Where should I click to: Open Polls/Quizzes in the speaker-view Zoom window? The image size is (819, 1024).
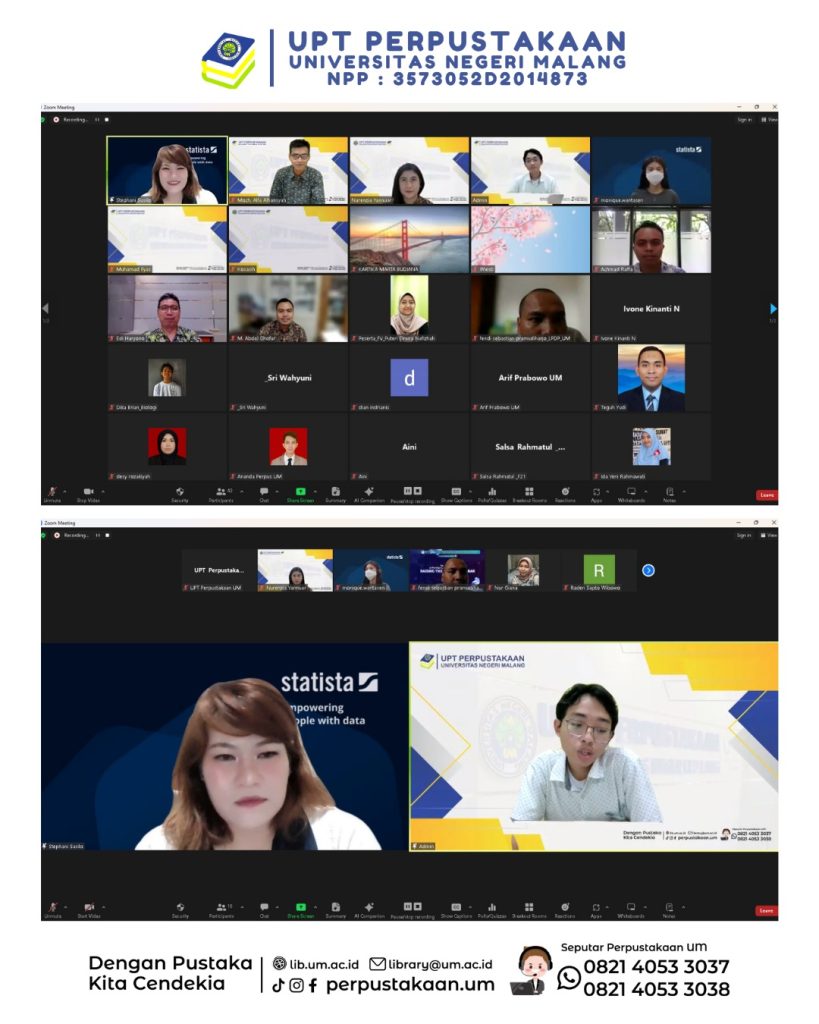pos(492,910)
